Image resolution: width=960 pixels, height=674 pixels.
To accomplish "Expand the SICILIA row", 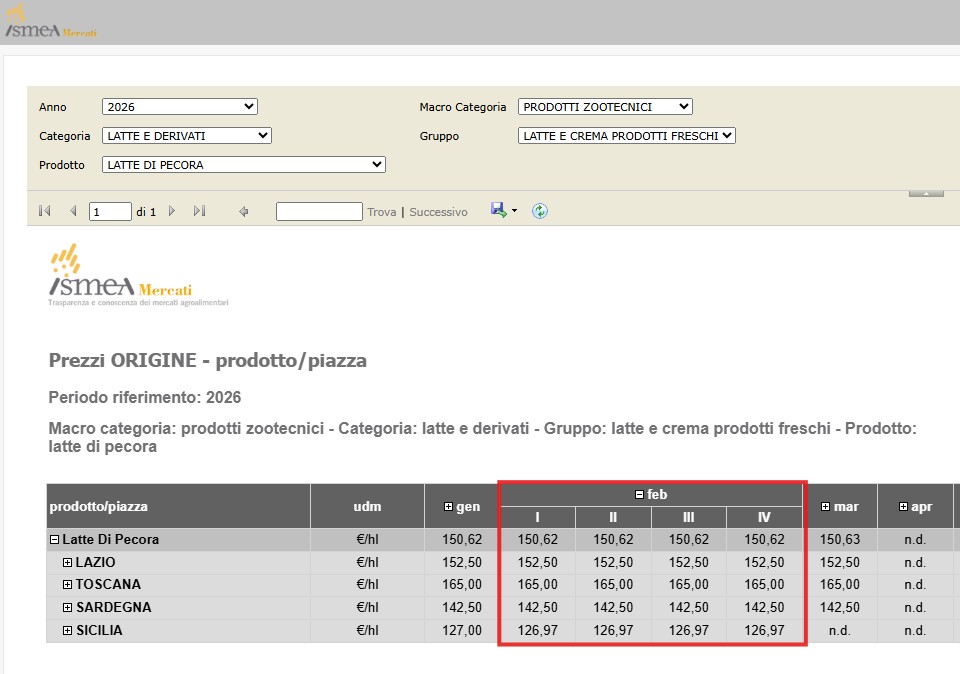I will 67,630.
